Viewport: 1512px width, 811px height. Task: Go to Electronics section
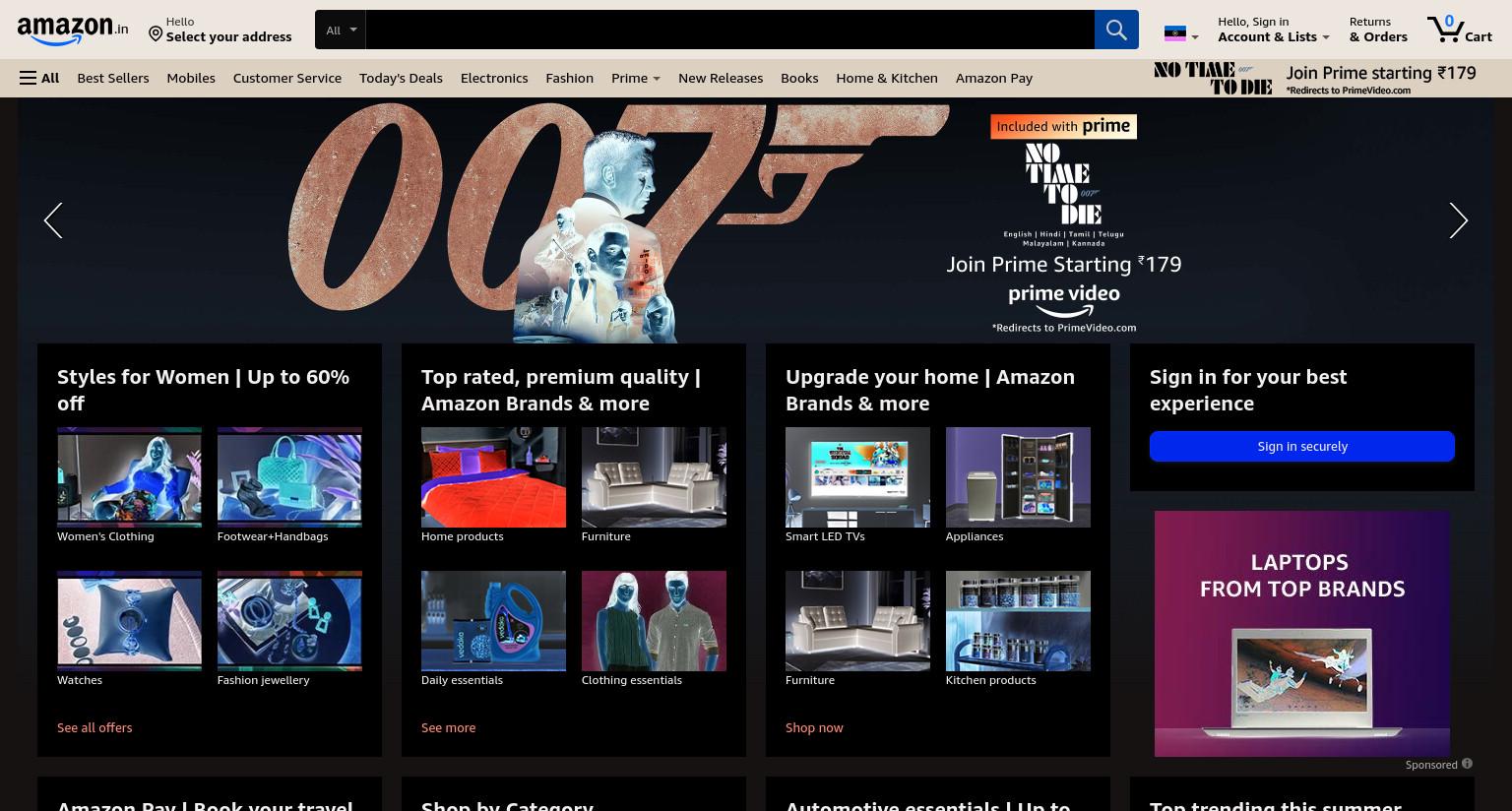click(494, 78)
